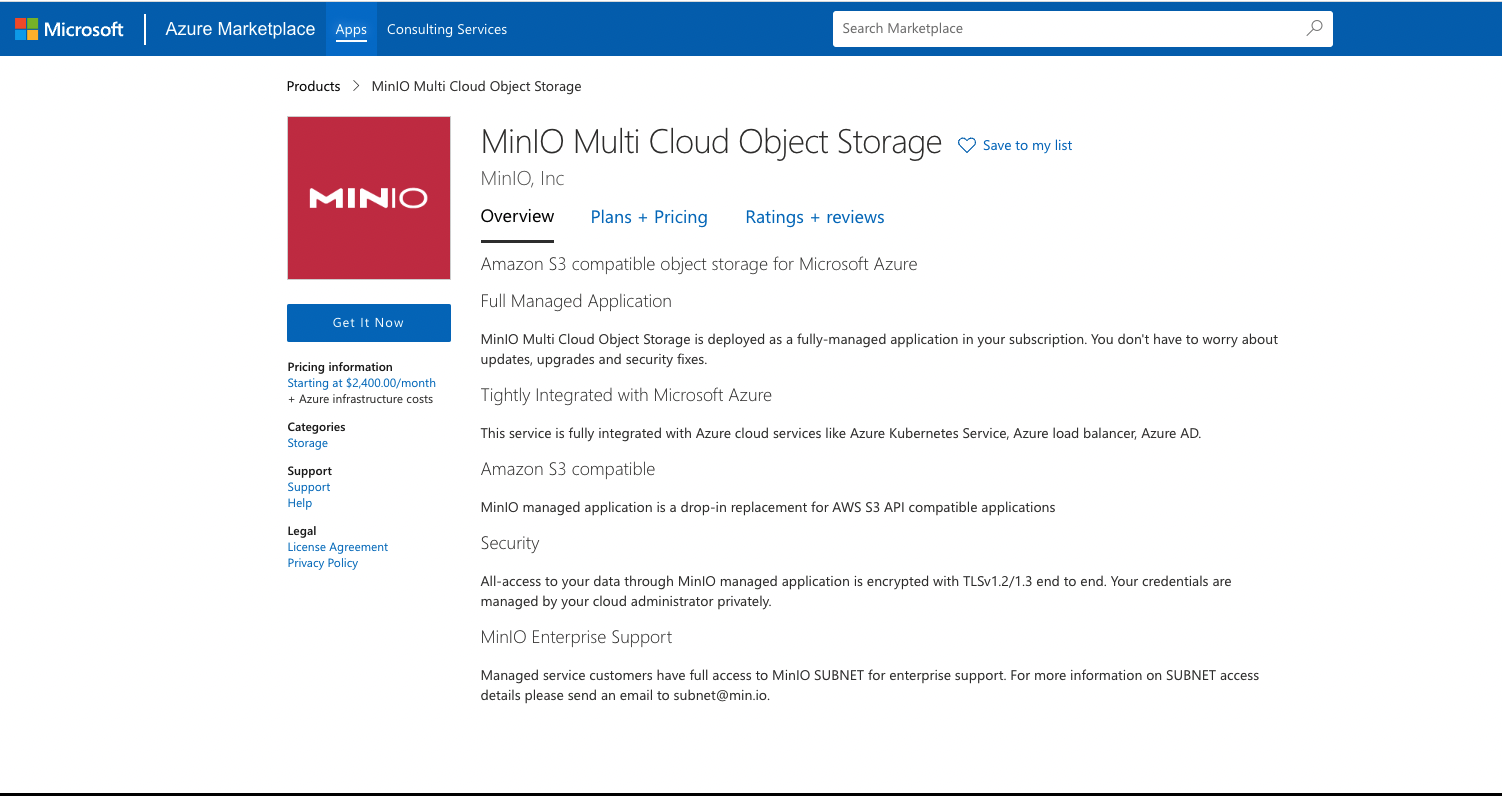Click the search magnifier icon
The width and height of the screenshot is (1502, 796).
1314,29
